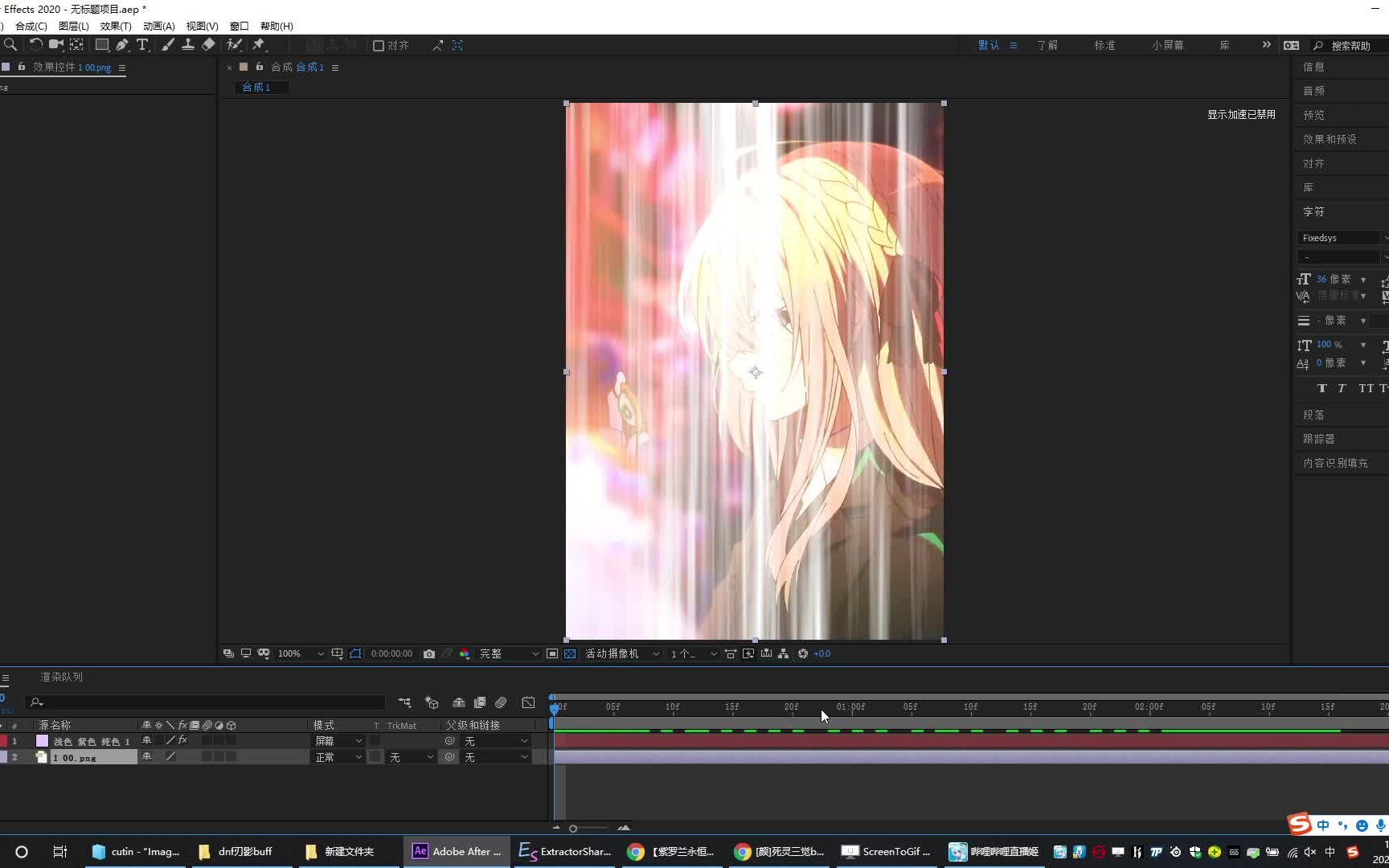This screenshot has height=868, width=1389.
Task: Open parent link dropdown for layer 1
Action: tap(496, 741)
